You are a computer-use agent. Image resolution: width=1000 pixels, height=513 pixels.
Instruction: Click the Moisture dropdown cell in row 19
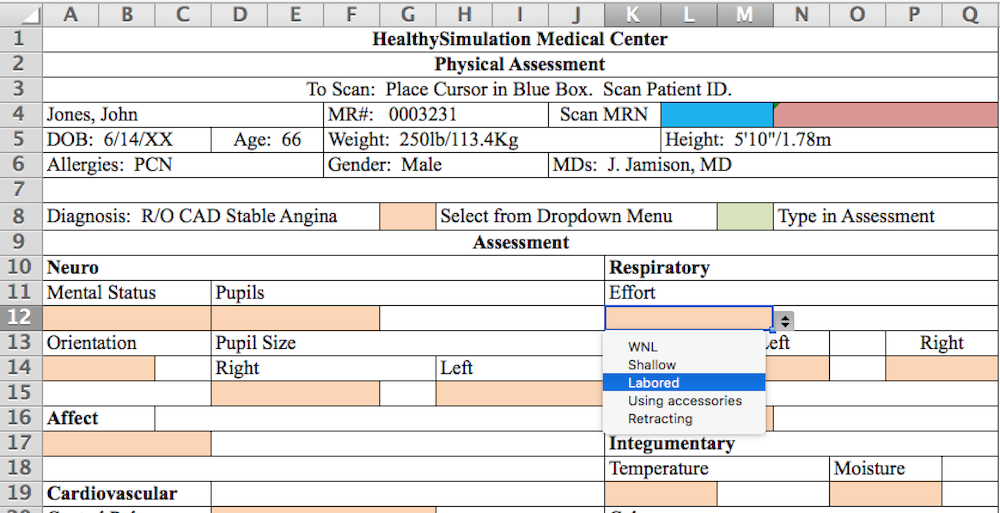pos(886,494)
